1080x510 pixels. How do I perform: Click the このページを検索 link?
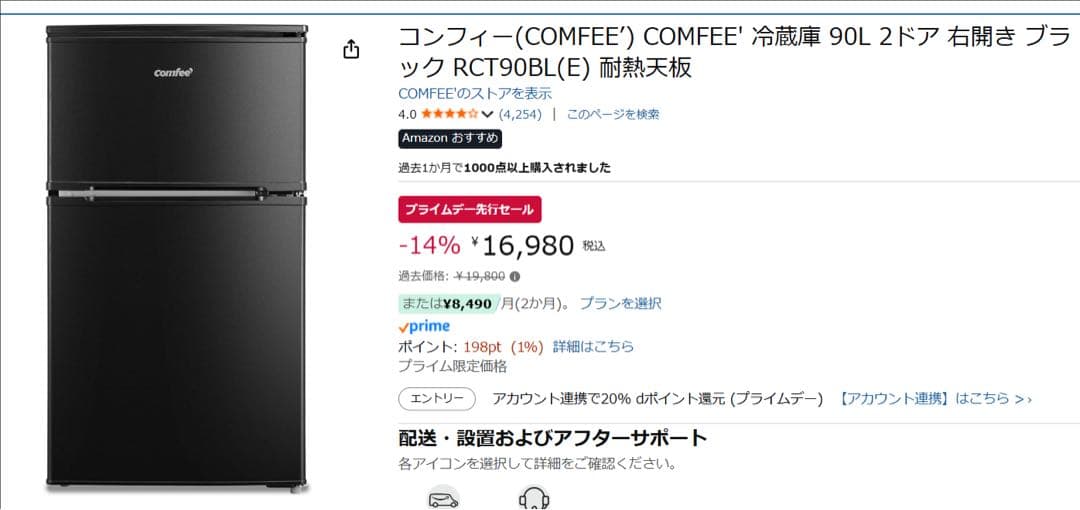point(613,114)
